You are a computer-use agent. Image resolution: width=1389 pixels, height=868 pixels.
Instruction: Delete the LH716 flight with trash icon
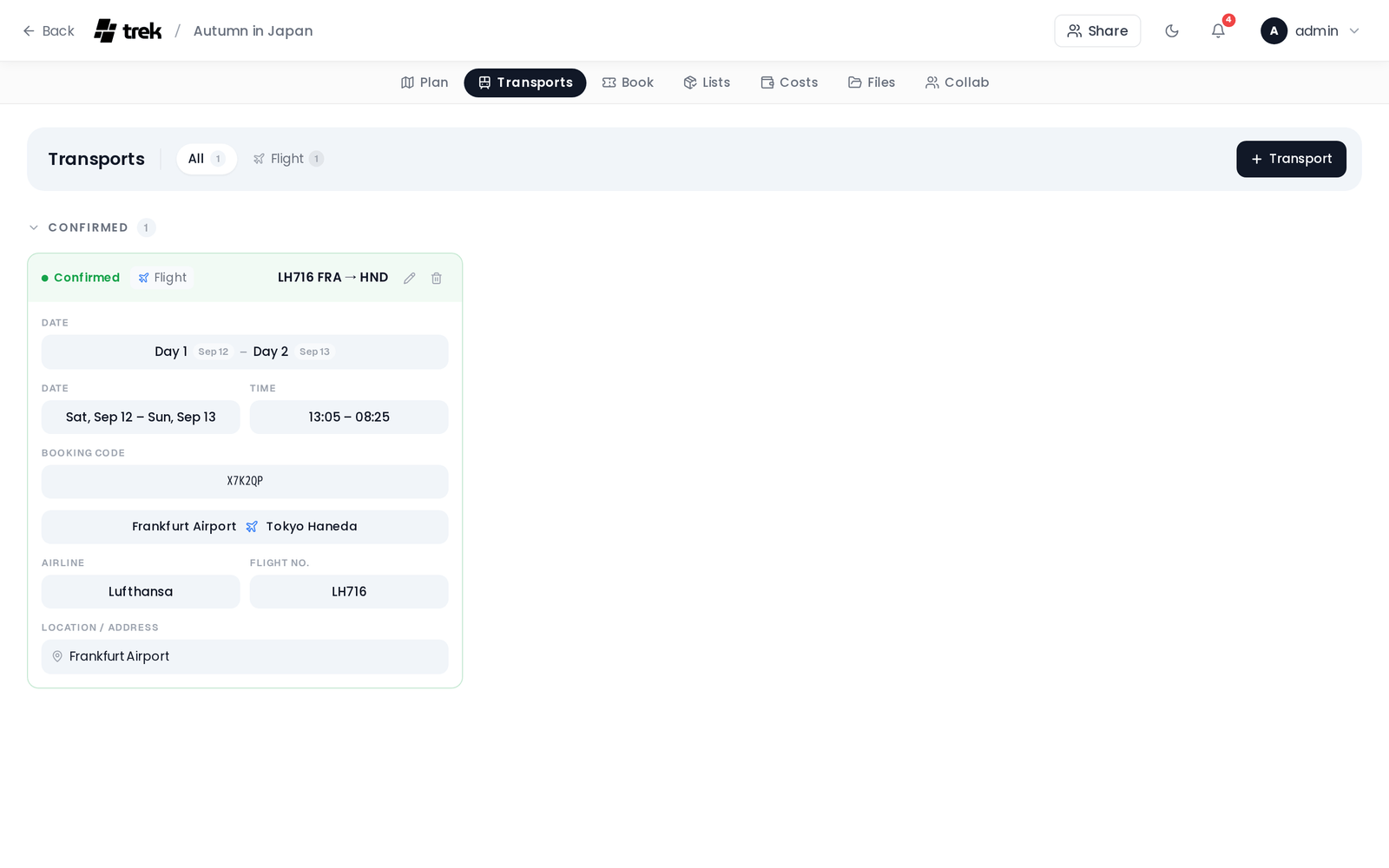[437, 278]
